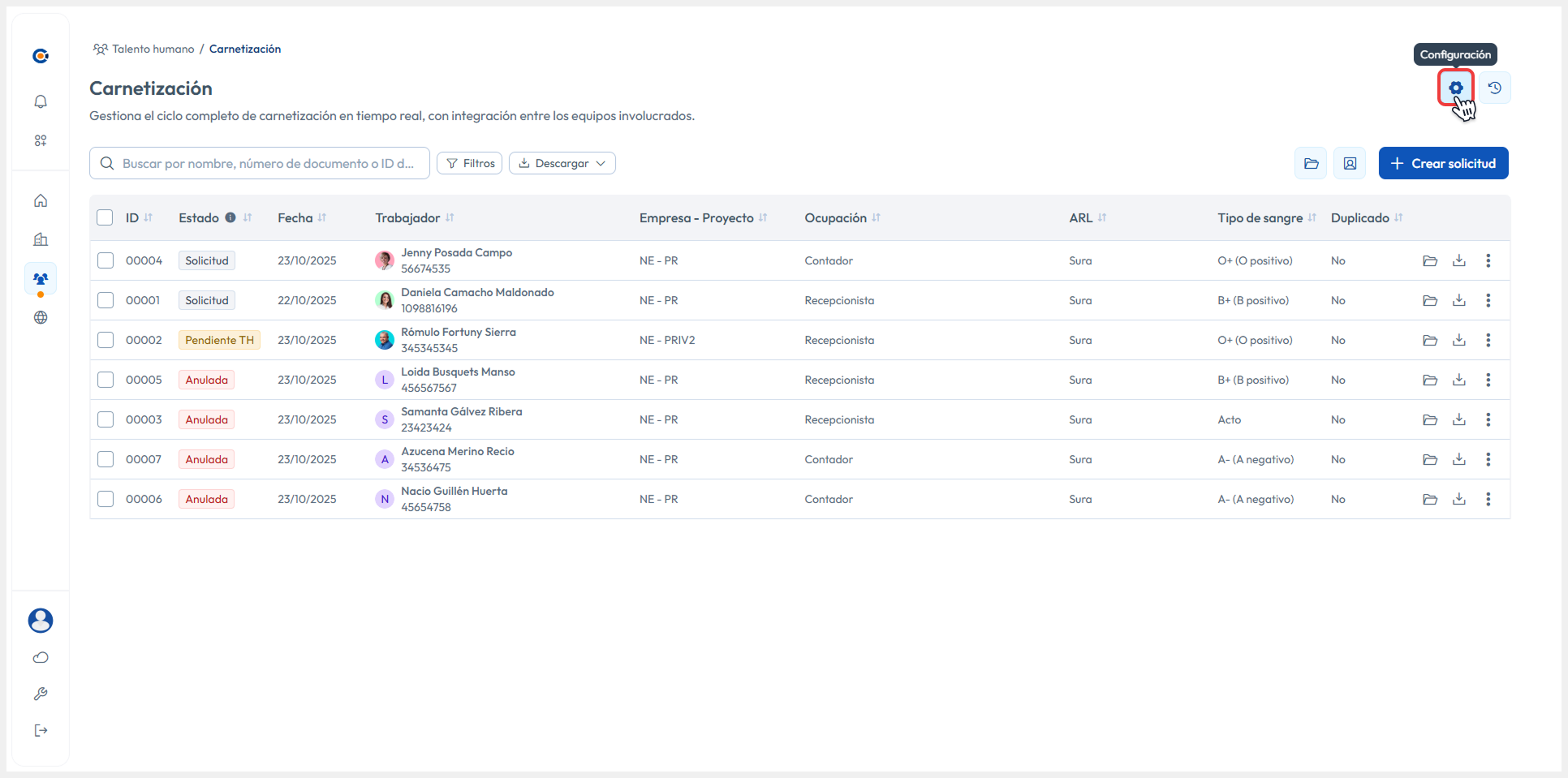Click the folder icon near Crear solicitud

[x=1311, y=163]
